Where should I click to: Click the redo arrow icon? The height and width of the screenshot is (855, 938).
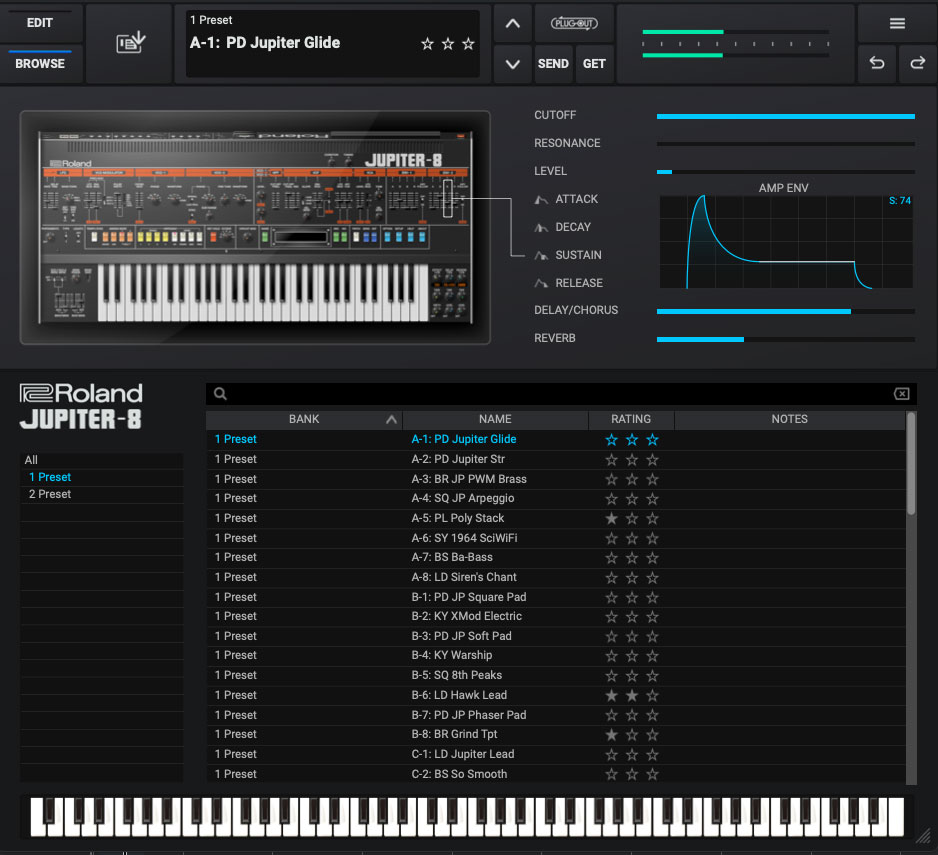[x=918, y=63]
